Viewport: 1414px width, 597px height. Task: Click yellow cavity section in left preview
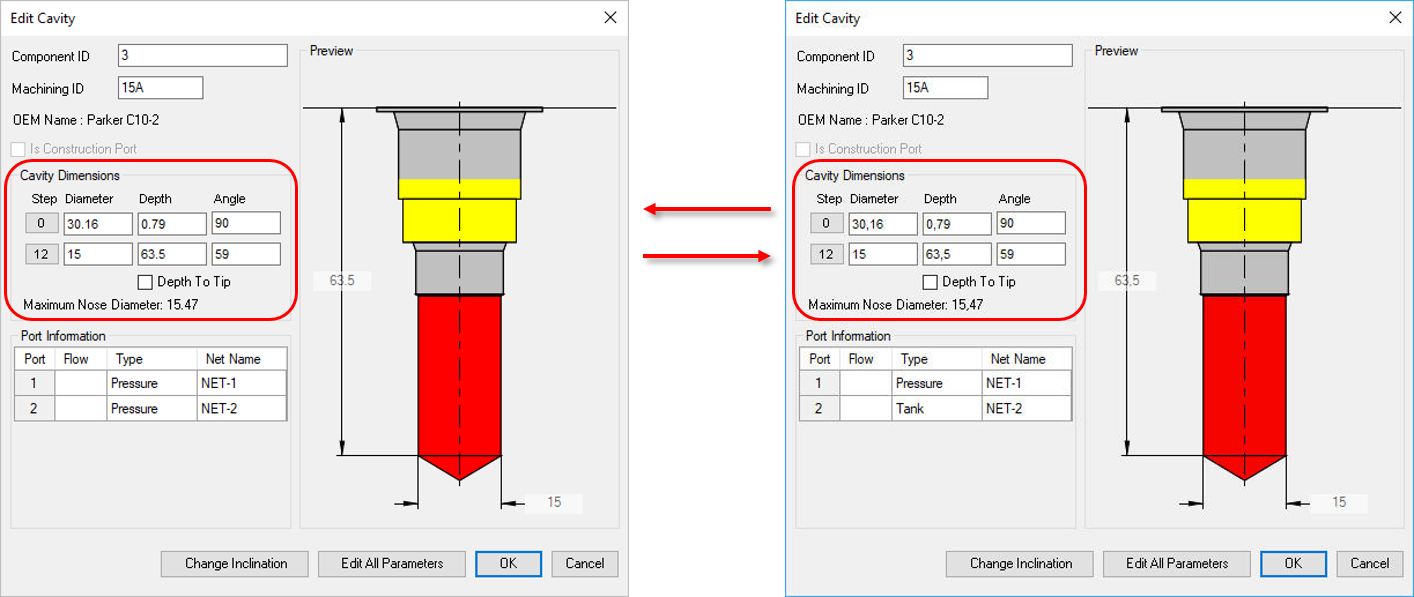[459, 212]
